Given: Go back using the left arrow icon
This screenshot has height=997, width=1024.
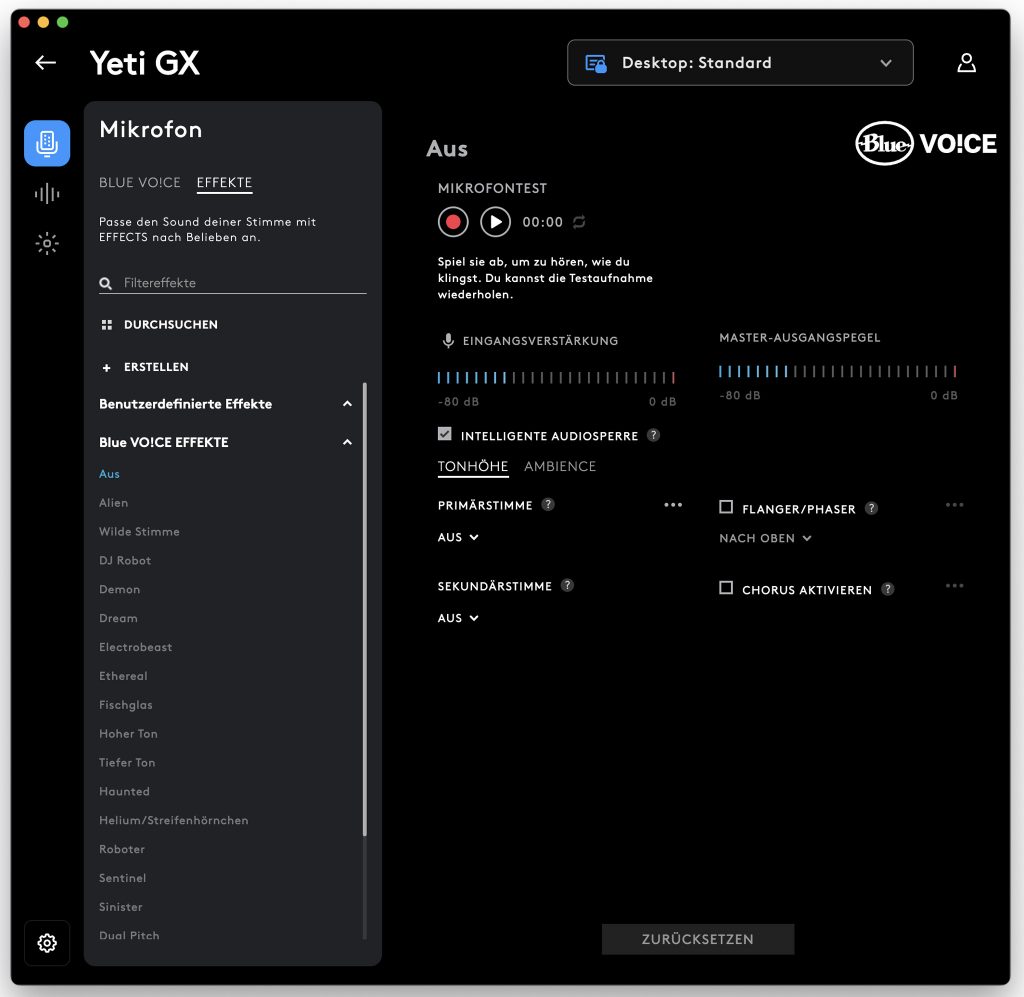Looking at the screenshot, I should tap(46, 63).
